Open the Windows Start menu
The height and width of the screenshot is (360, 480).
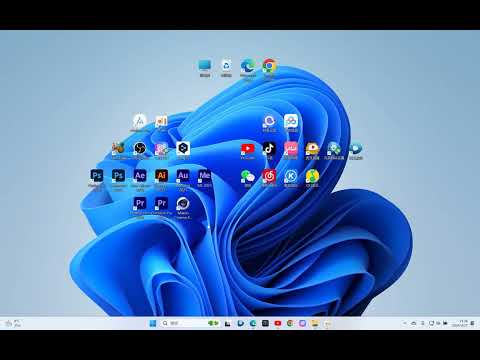153,323
